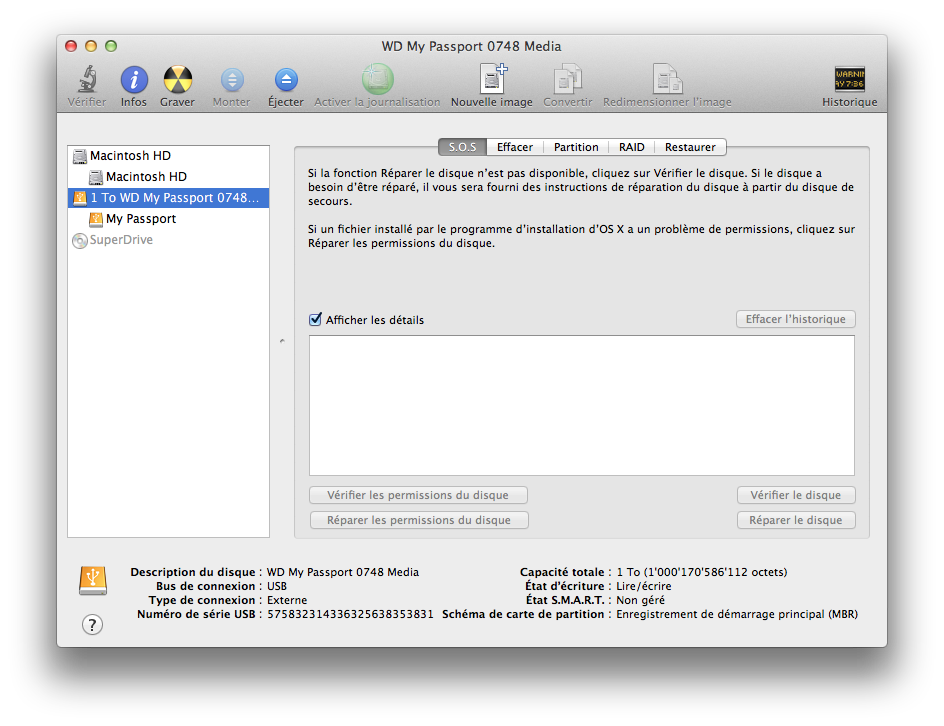
Task: Open the RAID tab
Action: (x=631, y=147)
